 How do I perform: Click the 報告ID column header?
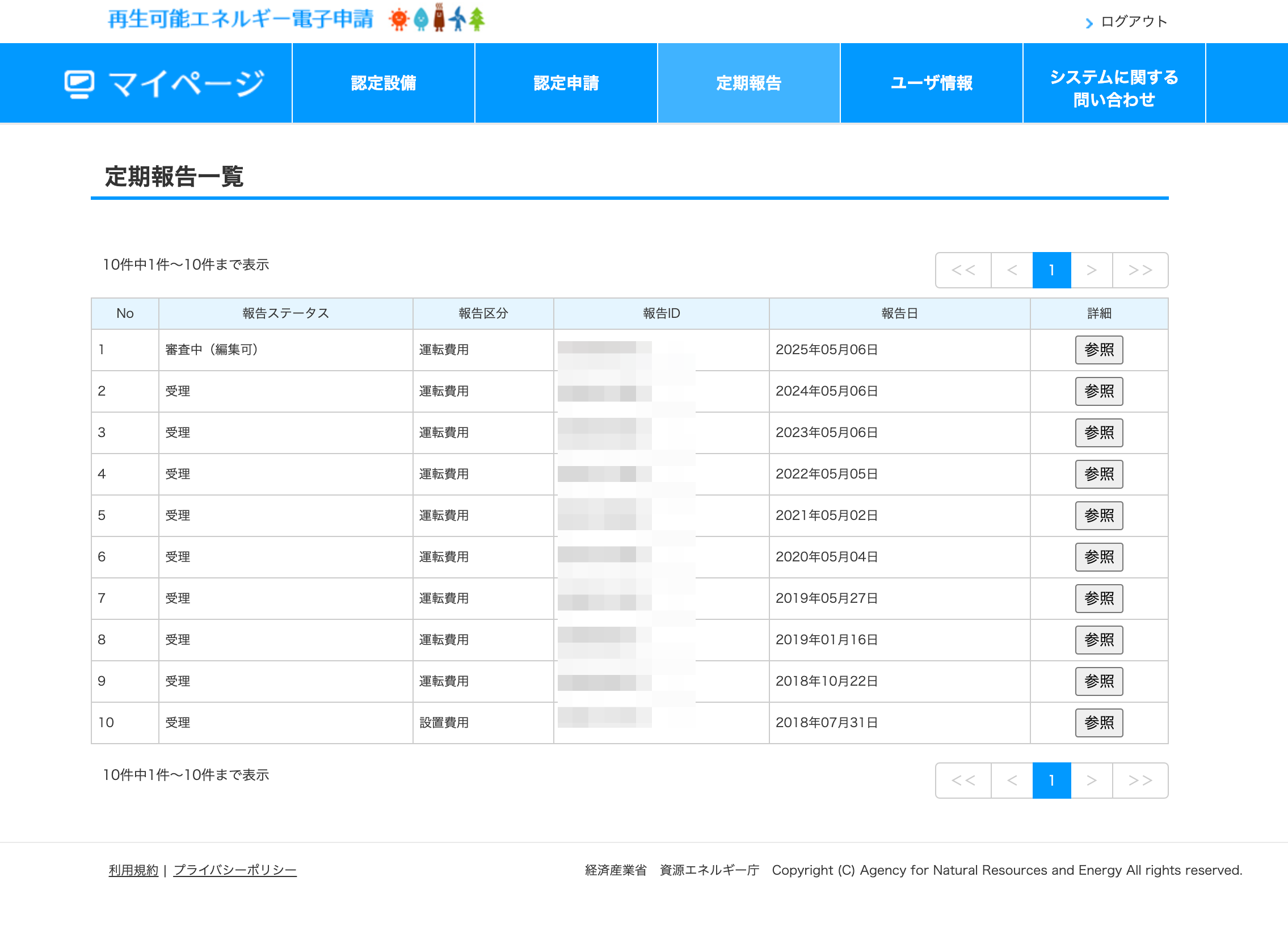tap(661, 313)
